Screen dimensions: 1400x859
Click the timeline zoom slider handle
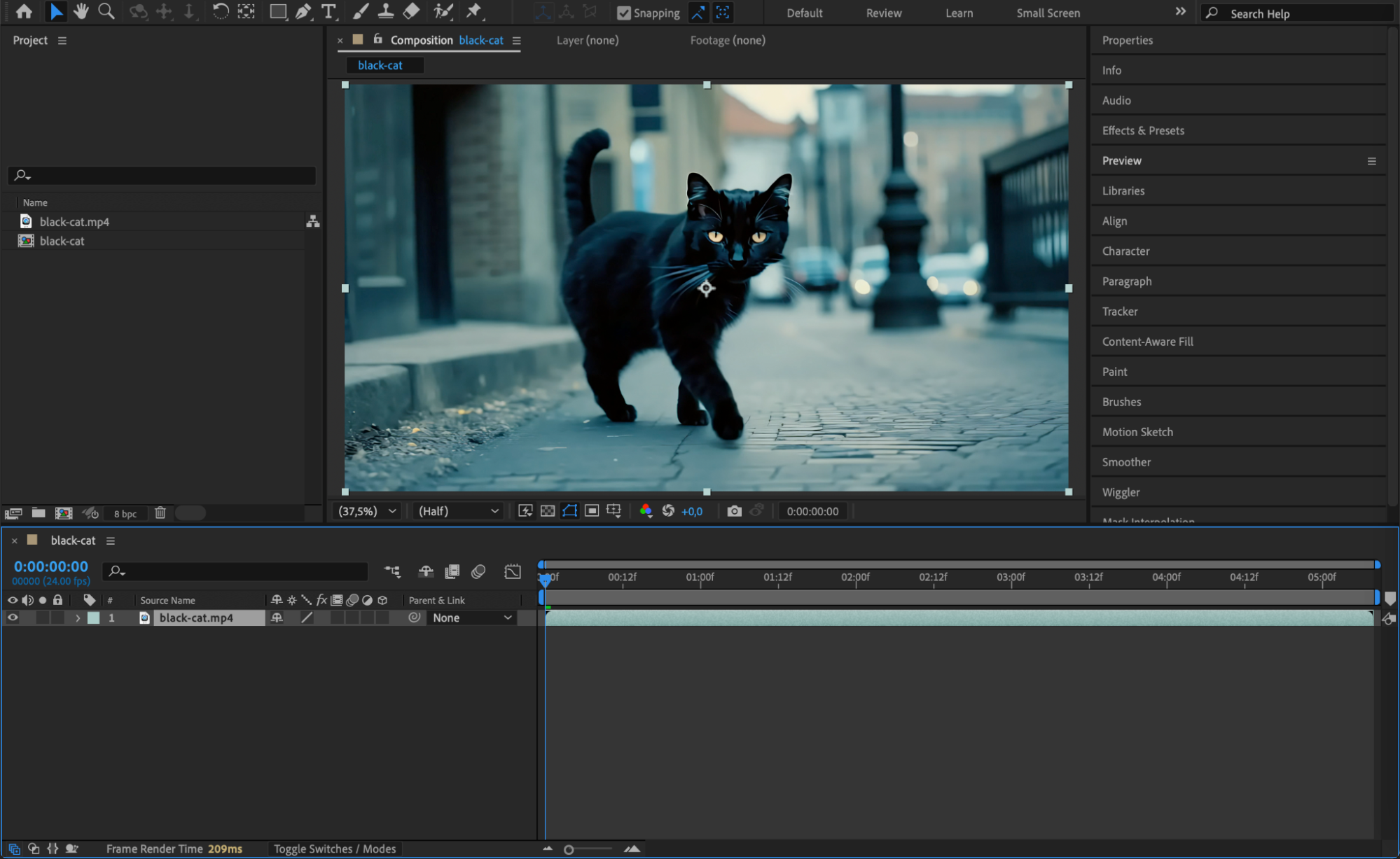(x=569, y=849)
